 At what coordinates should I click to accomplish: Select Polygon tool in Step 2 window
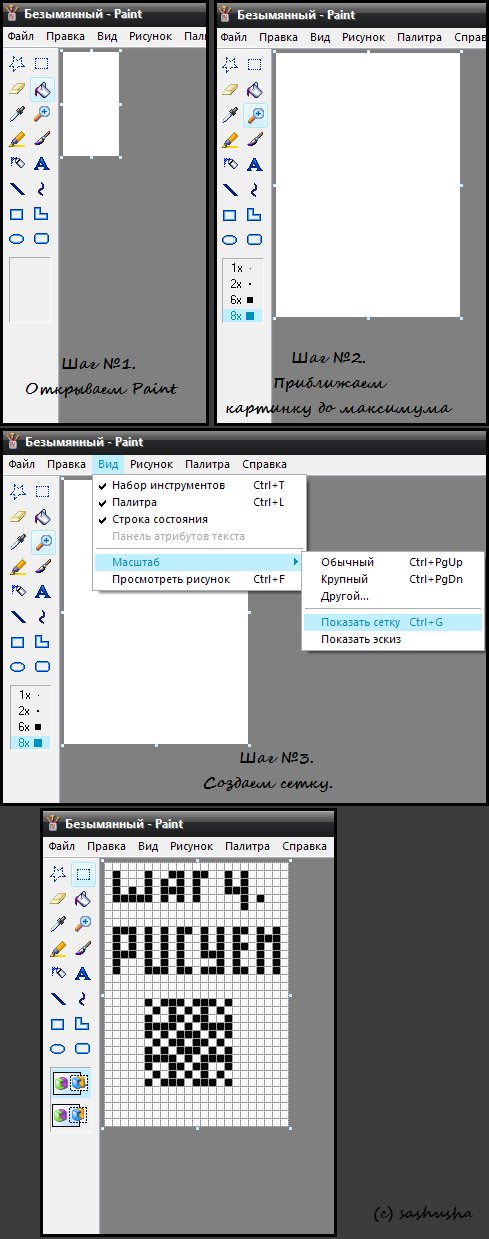coord(255,214)
